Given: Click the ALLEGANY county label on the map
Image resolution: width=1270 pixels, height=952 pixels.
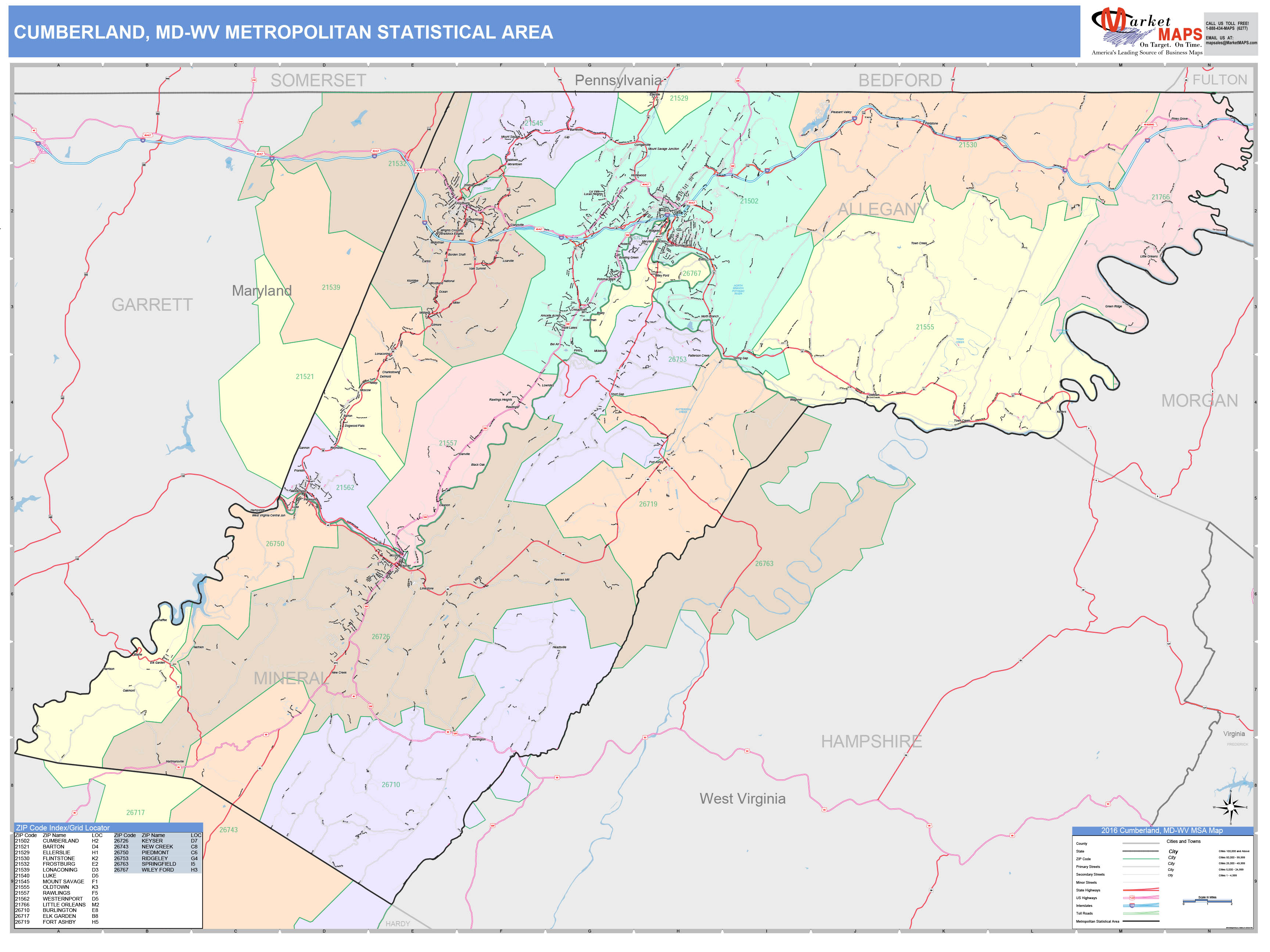Looking at the screenshot, I should pos(882,209).
